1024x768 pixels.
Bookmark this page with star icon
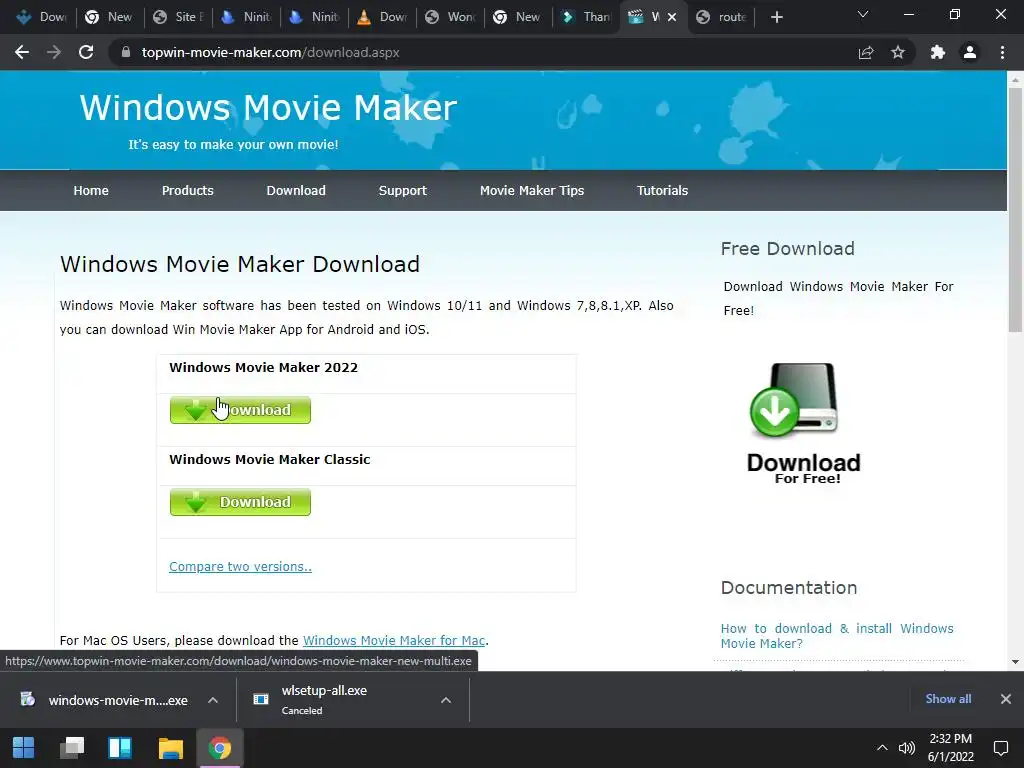tap(898, 52)
